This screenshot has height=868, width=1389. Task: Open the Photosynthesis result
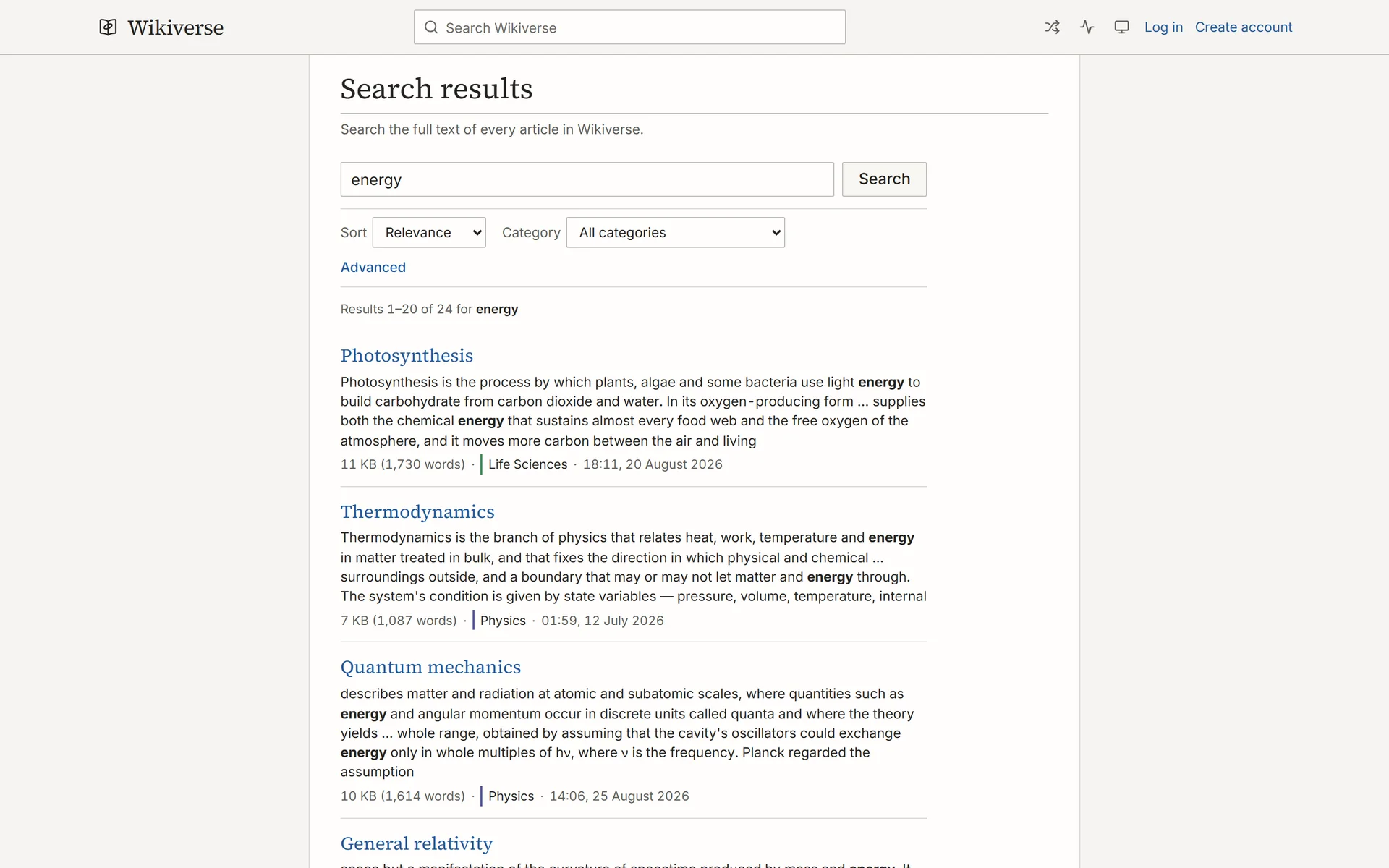click(407, 356)
